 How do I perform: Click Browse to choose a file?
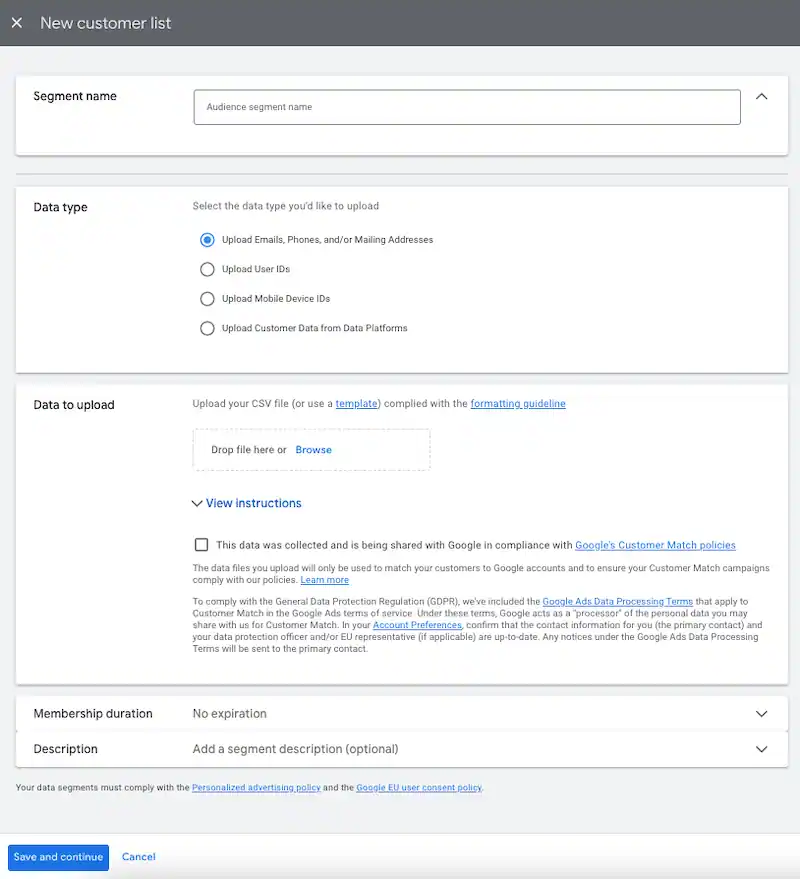point(313,450)
